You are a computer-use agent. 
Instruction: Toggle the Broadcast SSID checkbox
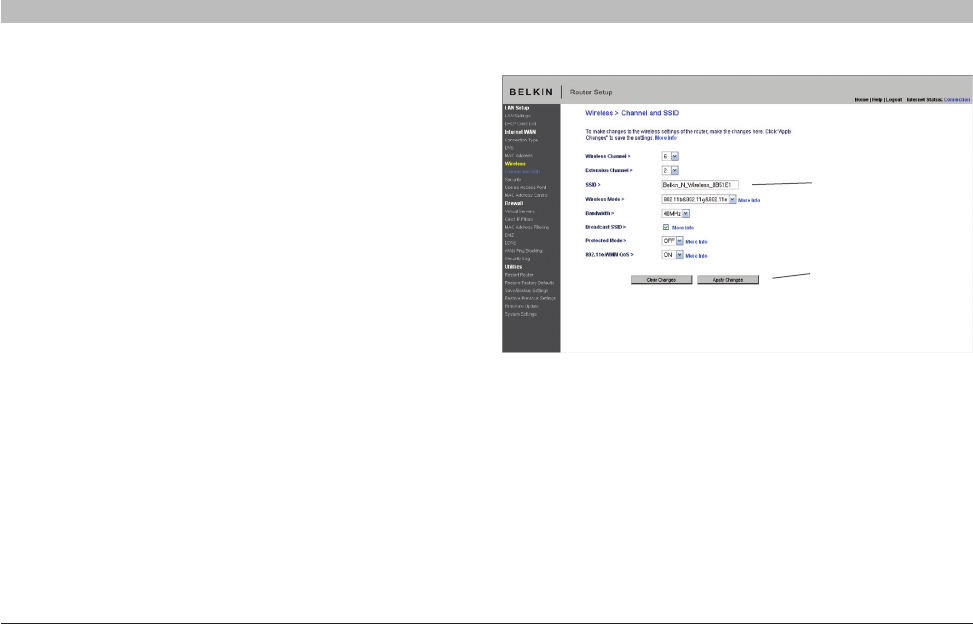point(666,227)
